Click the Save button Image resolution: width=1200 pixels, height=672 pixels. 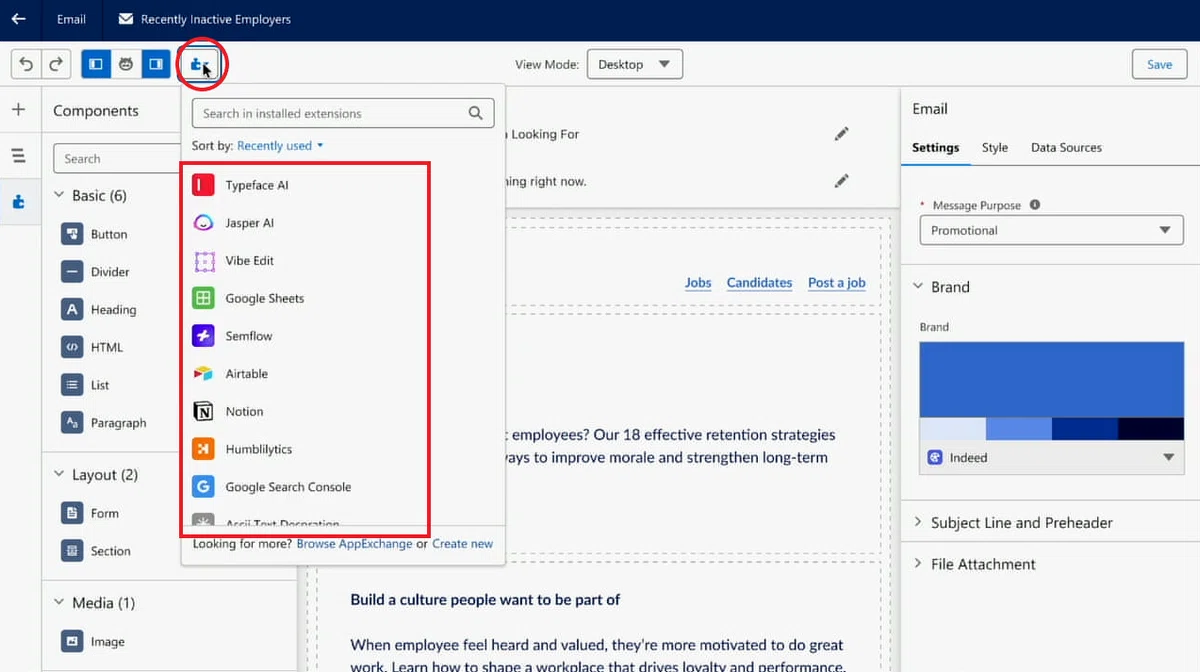pyautogui.click(x=1159, y=64)
